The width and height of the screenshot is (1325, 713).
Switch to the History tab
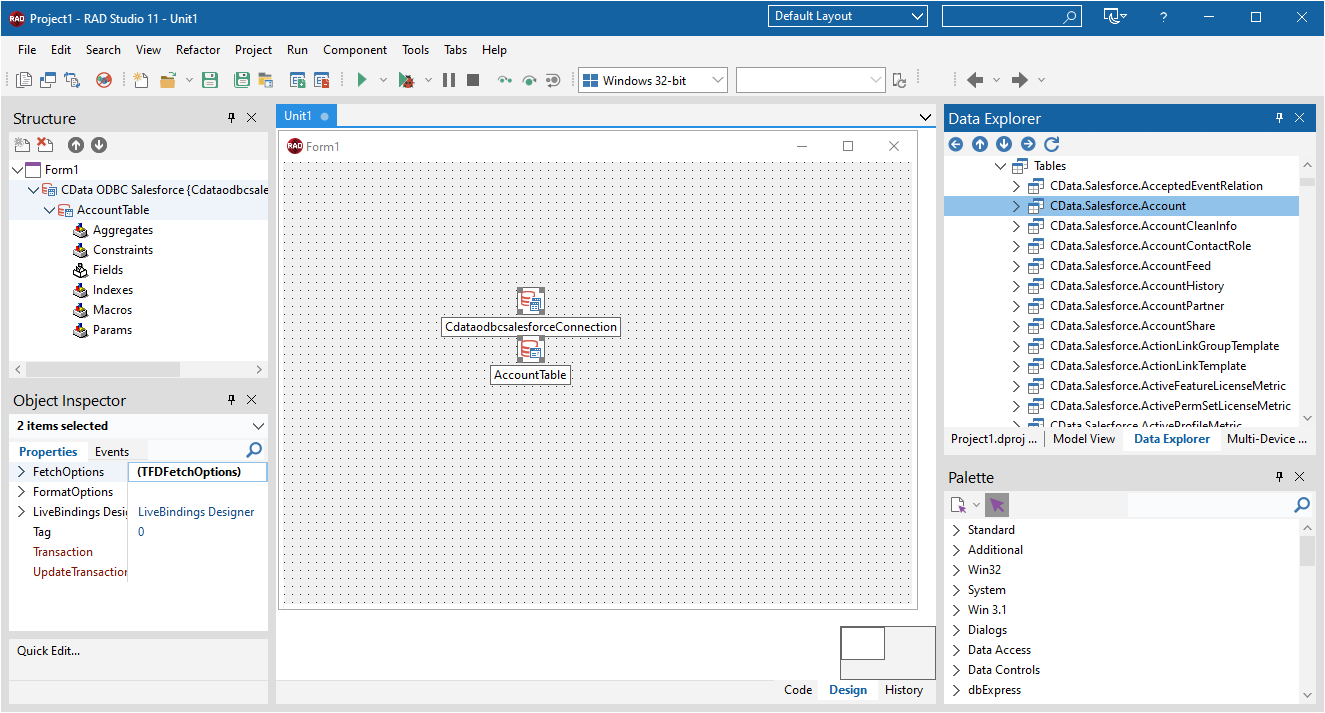click(x=904, y=690)
